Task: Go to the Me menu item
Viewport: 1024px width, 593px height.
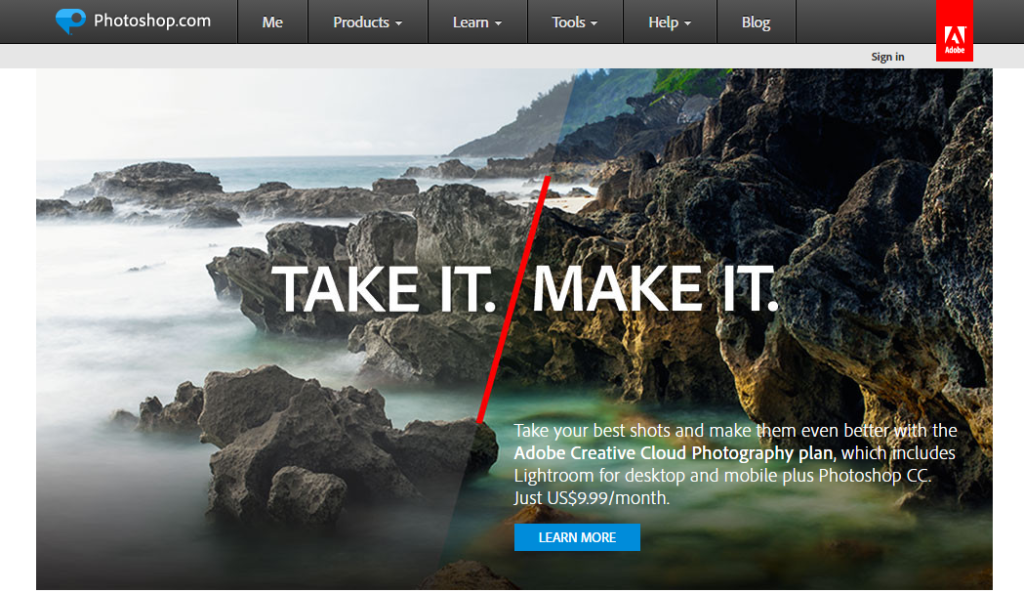Action: click(x=272, y=22)
